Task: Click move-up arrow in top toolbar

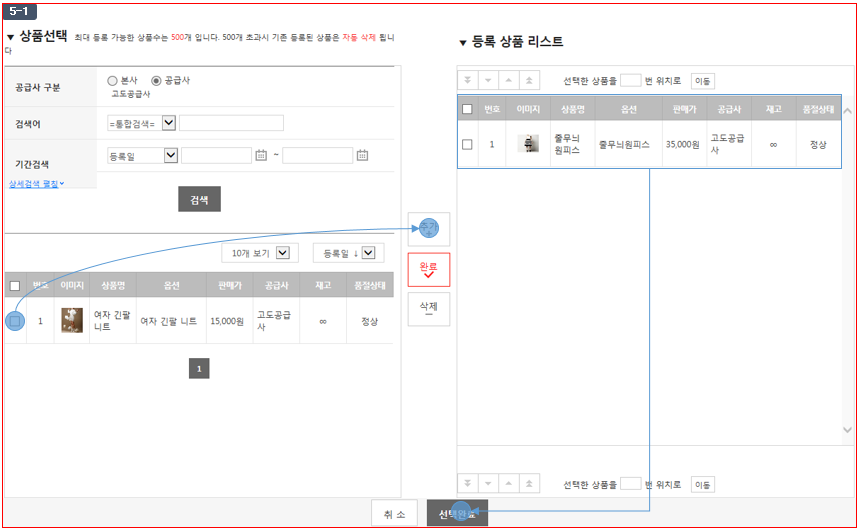Action: 508,81
